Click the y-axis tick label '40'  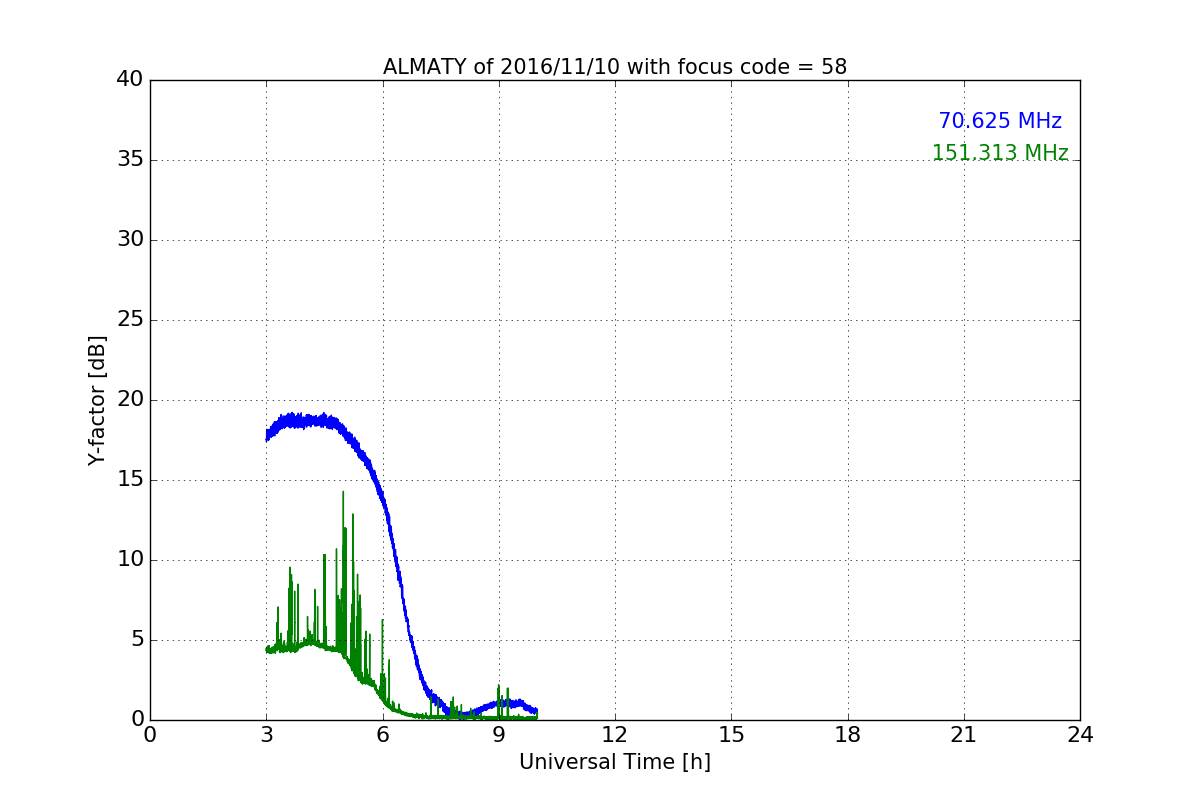point(130,80)
